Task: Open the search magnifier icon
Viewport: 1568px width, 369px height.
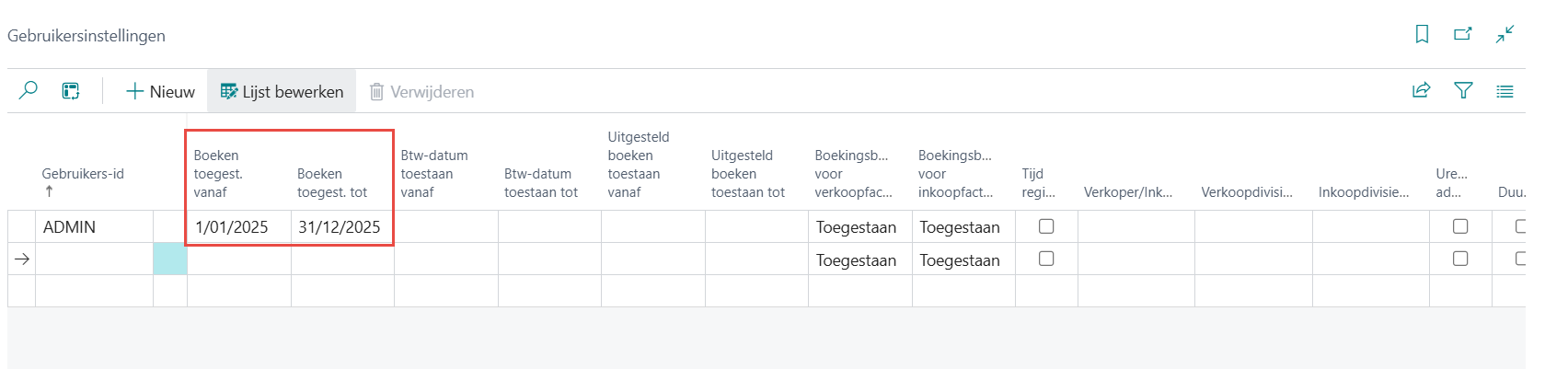Action: point(29,90)
